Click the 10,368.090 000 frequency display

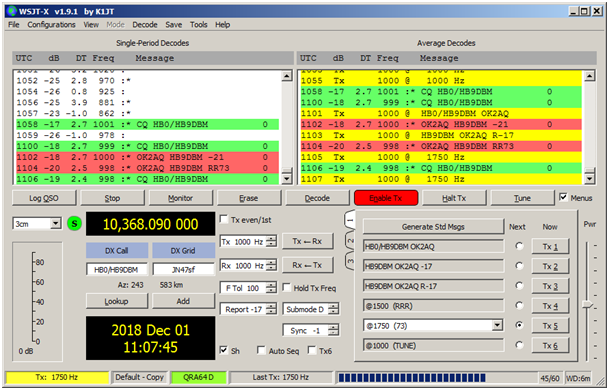coord(150,224)
